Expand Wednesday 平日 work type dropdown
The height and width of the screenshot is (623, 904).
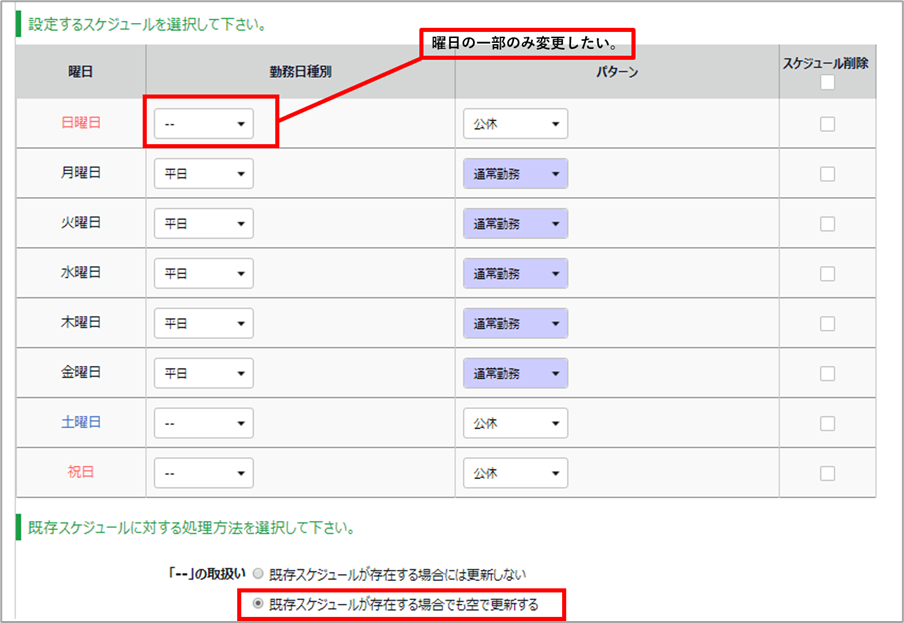203,273
